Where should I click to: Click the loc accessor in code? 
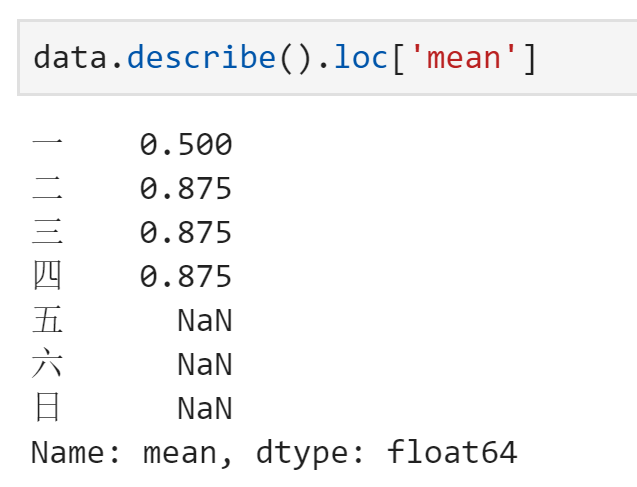click(361, 58)
